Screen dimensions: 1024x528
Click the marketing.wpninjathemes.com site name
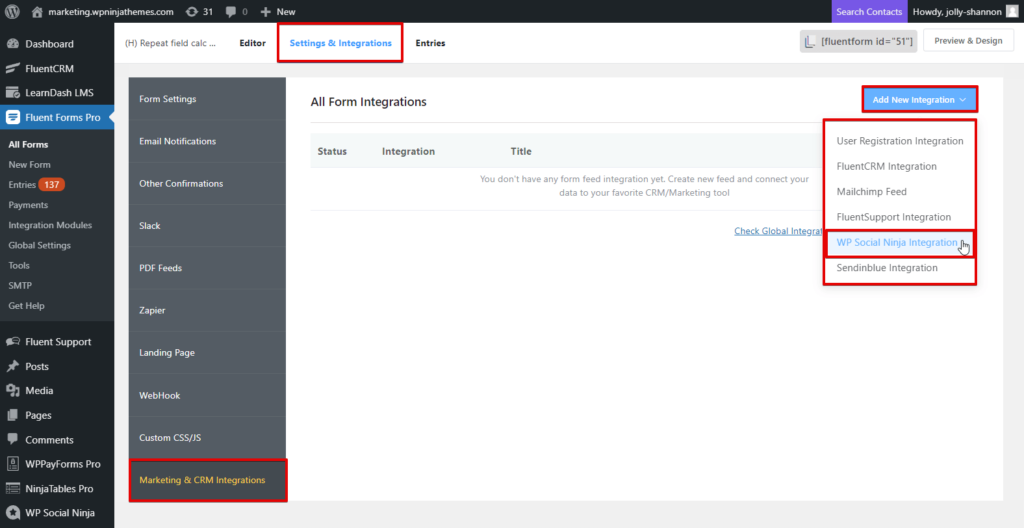(x=111, y=11)
